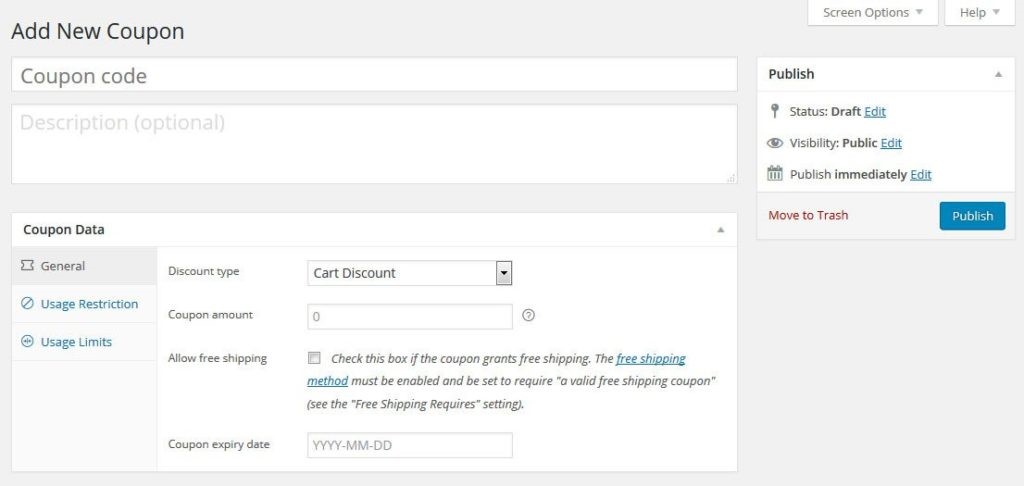Switch to the Usage Limits tab
Viewport: 1024px width, 486px height.
coord(76,342)
